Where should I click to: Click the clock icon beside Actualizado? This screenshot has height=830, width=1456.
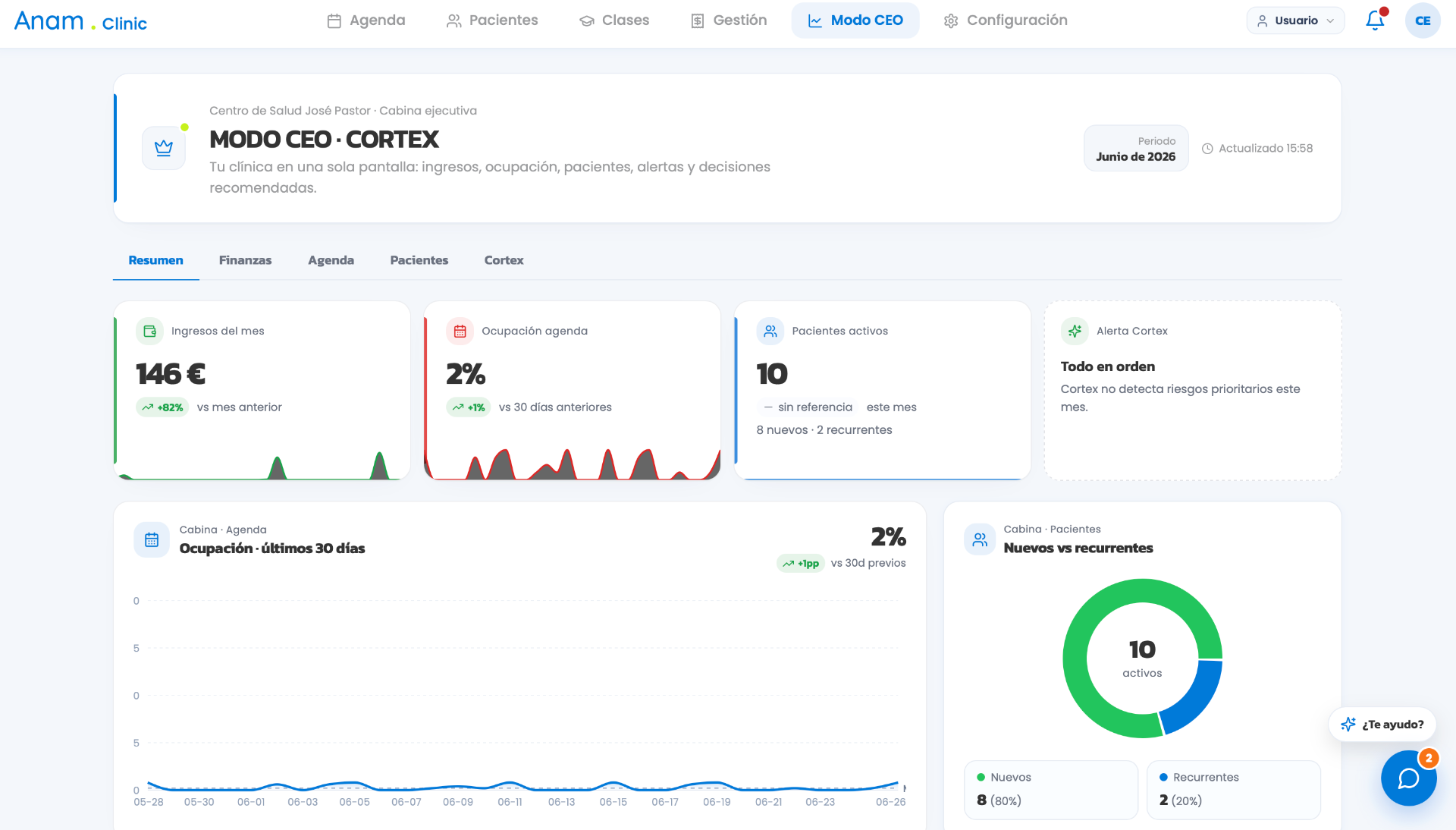point(1207,149)
